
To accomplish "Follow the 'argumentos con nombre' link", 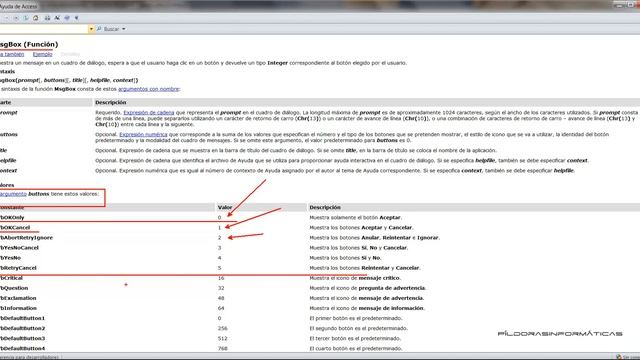I will pos(149,89).
